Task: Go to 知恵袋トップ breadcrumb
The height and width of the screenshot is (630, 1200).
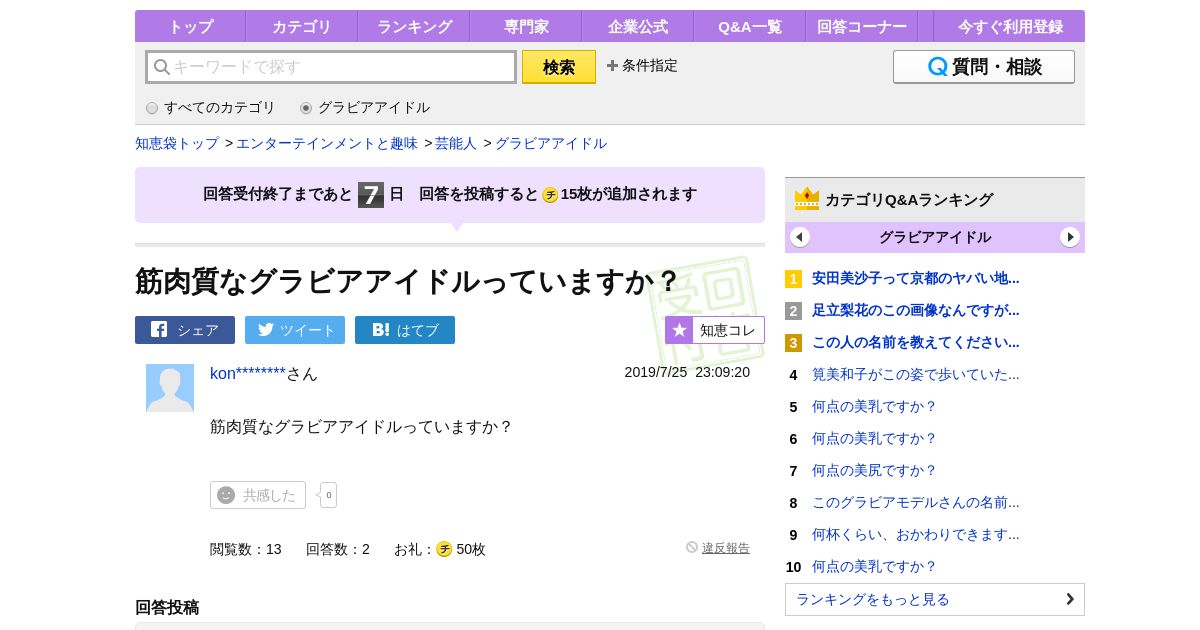Action: click(x=177, y=143)
